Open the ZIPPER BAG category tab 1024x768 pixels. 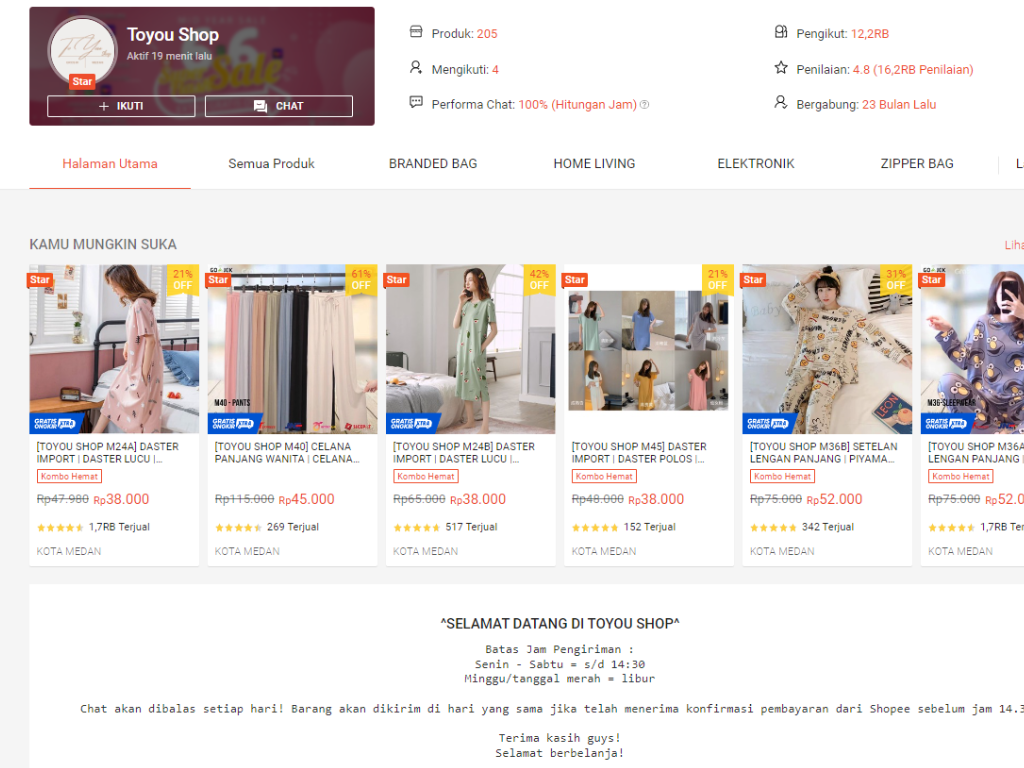click(917, 164)
